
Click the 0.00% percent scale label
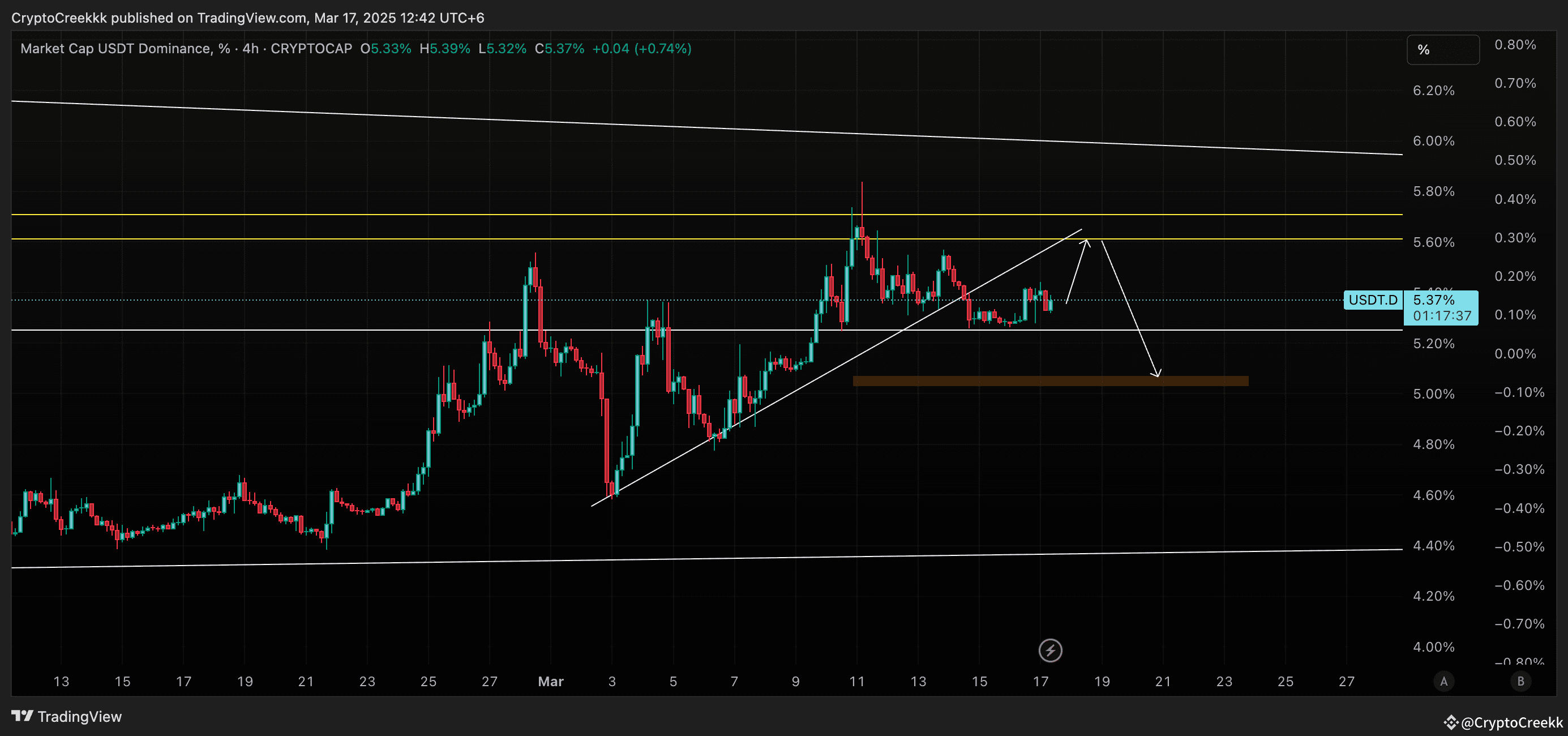1515,354
